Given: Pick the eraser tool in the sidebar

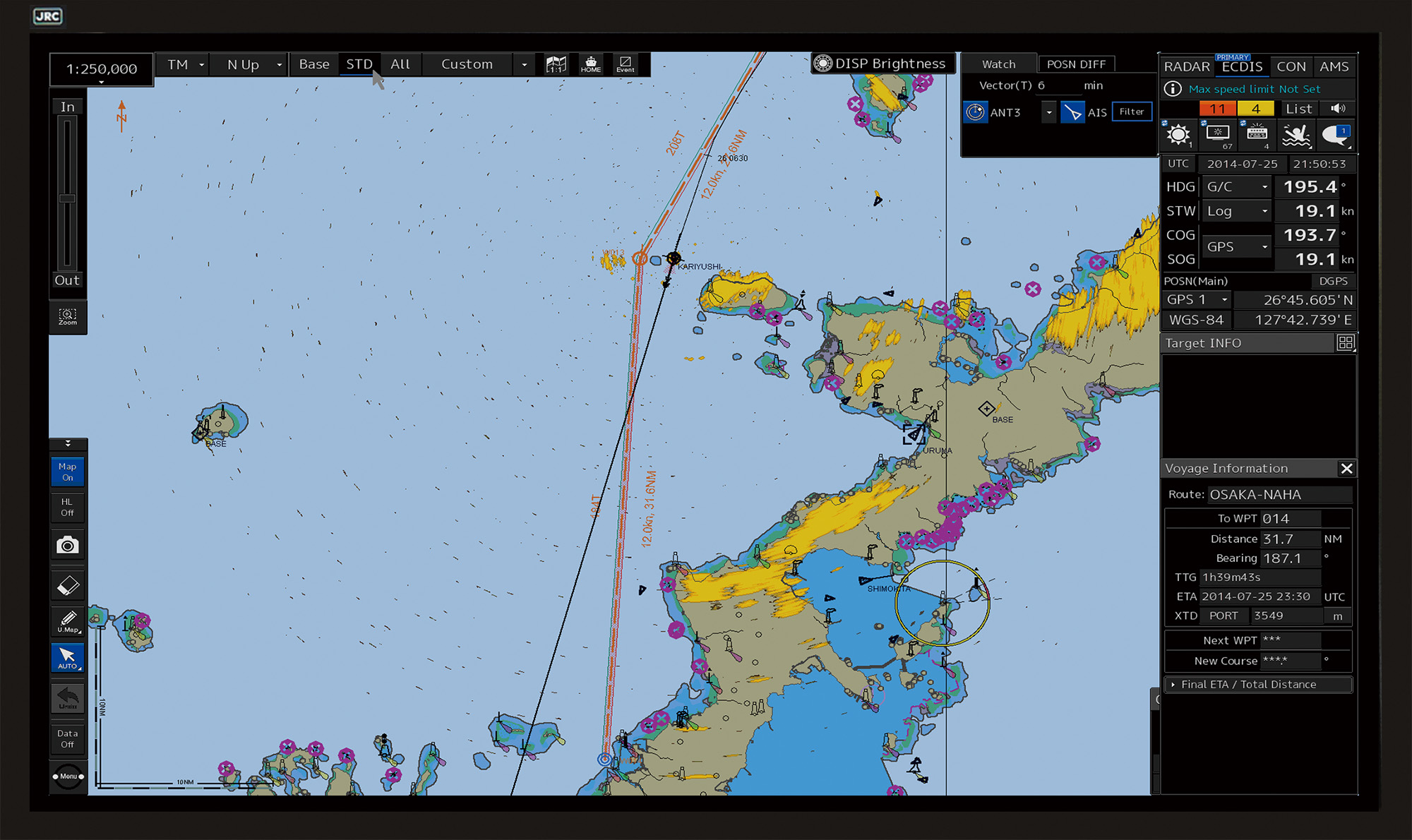Looking at the screenshot, I should pos(67,585).
